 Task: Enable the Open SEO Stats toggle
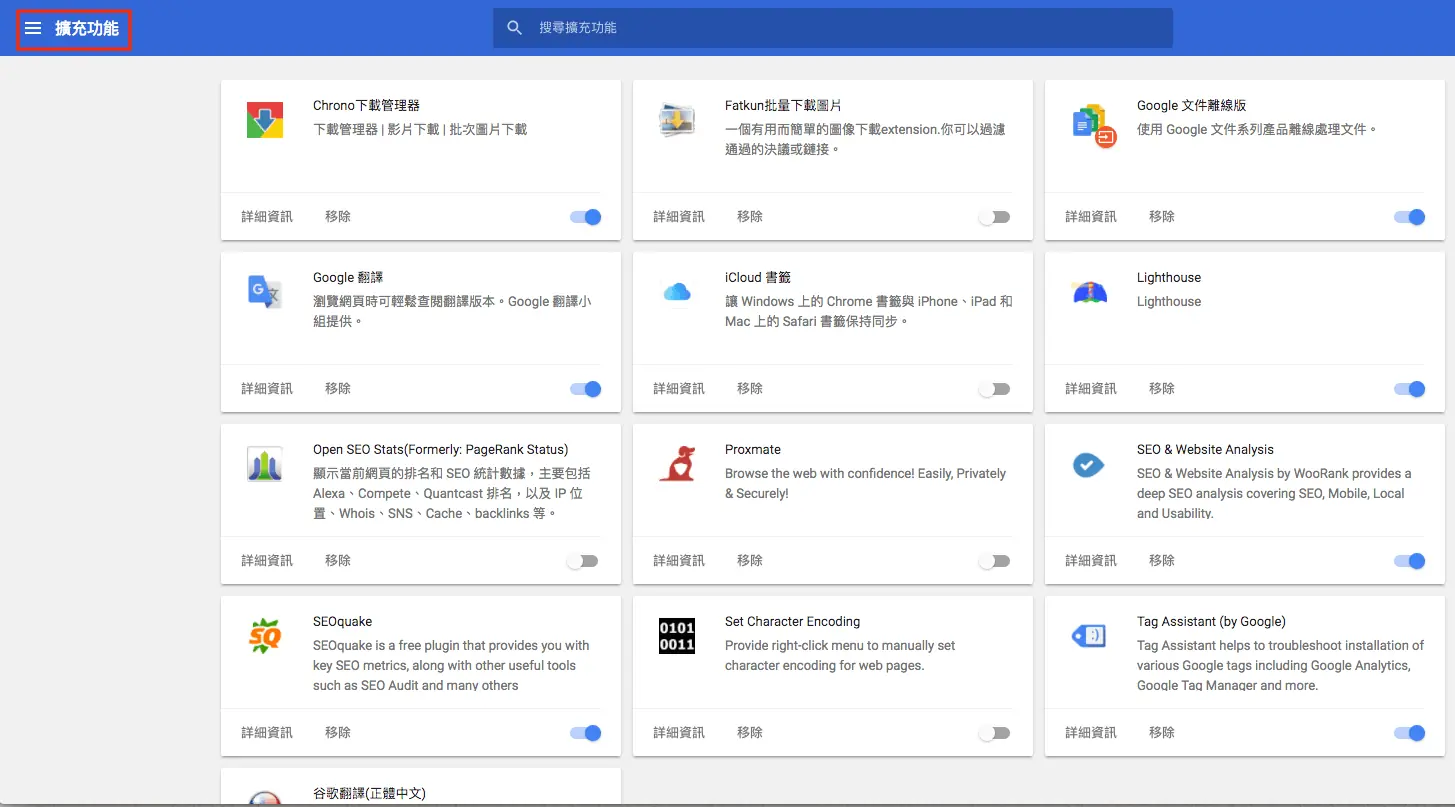pos(582,561)
